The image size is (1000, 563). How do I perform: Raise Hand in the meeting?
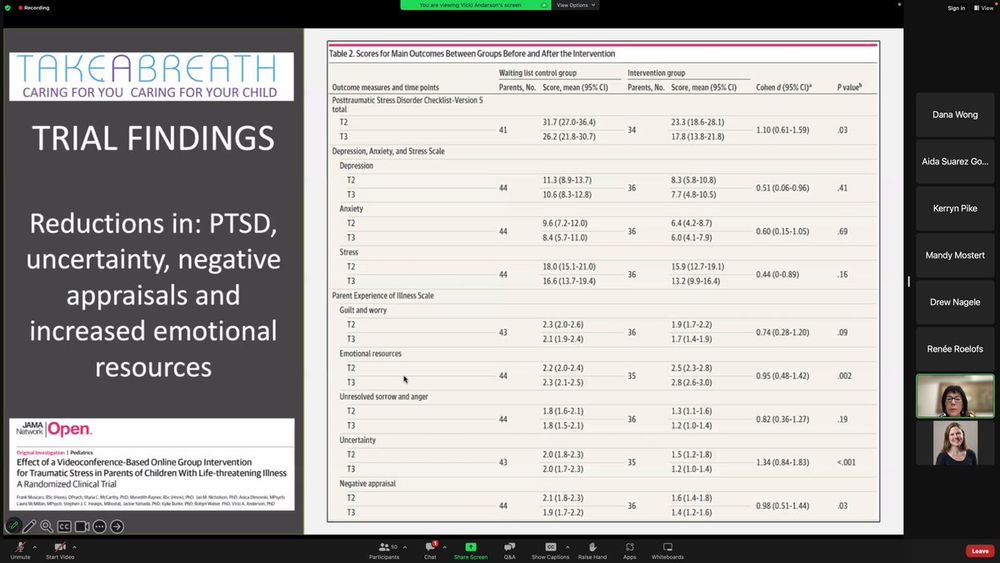(x=592, y=550)
